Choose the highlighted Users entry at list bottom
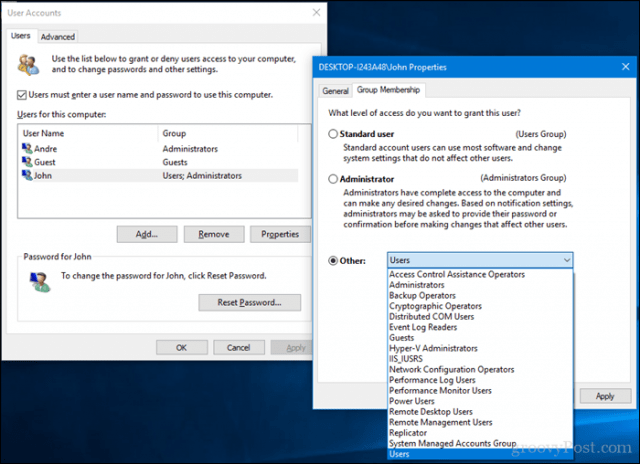The image size is (640, 464). click(480, 454)
